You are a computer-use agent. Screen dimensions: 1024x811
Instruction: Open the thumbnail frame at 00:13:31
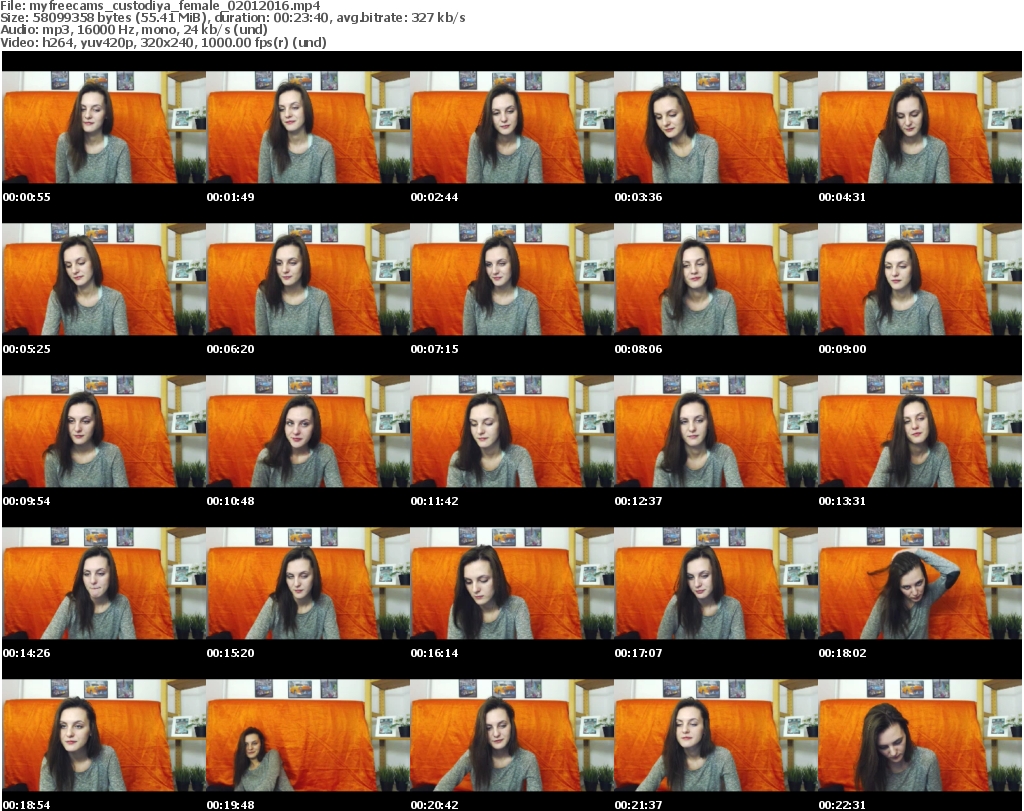coord(920,432)
